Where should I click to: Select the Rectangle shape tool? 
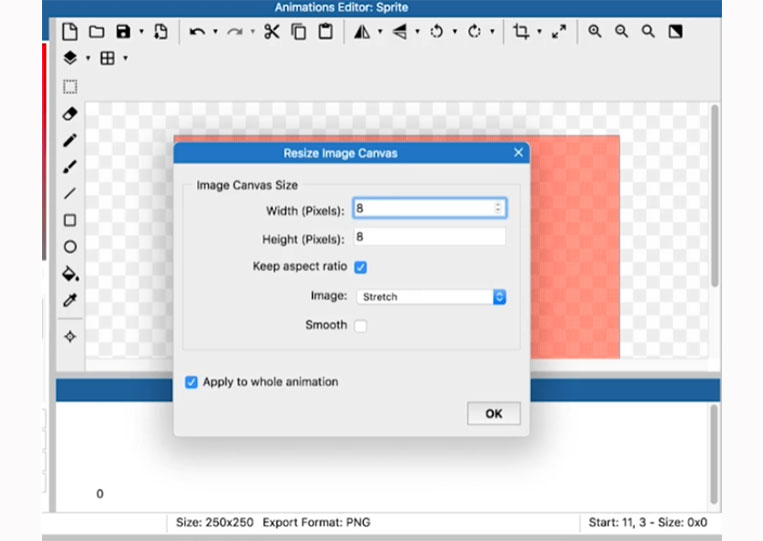(x=70, y=220)
